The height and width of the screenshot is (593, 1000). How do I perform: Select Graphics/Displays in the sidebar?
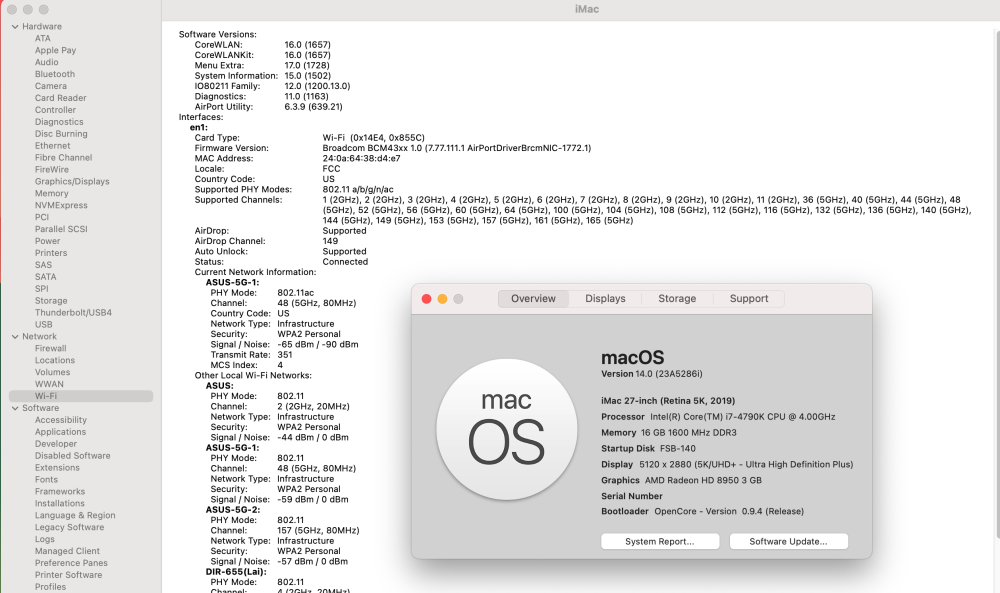pos(72,182)
